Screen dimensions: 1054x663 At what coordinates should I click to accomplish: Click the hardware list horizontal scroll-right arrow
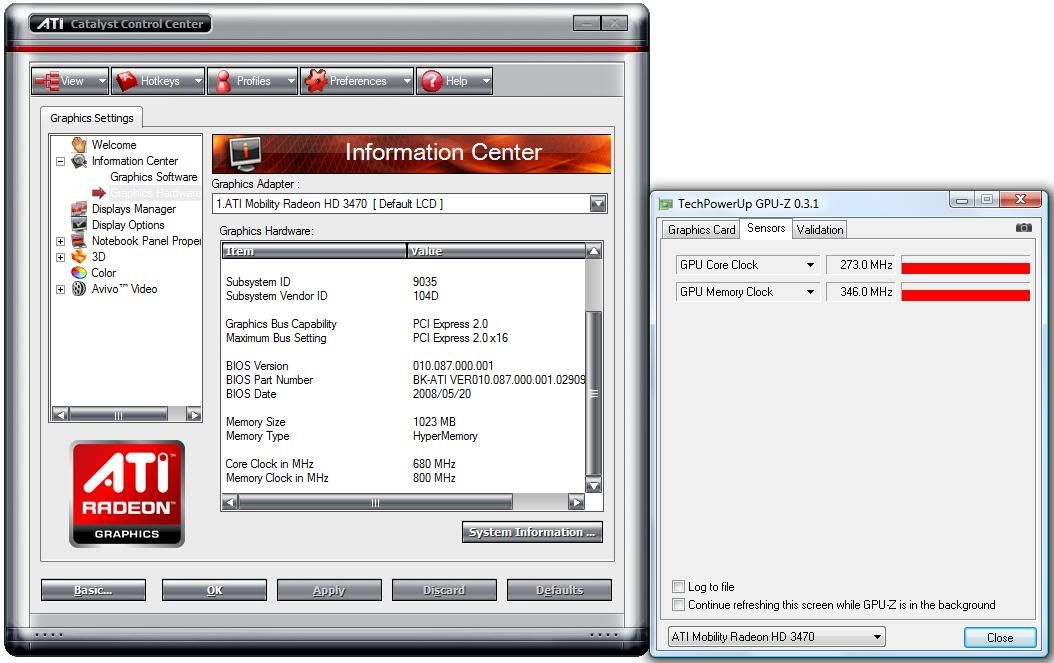click(576, 502)
